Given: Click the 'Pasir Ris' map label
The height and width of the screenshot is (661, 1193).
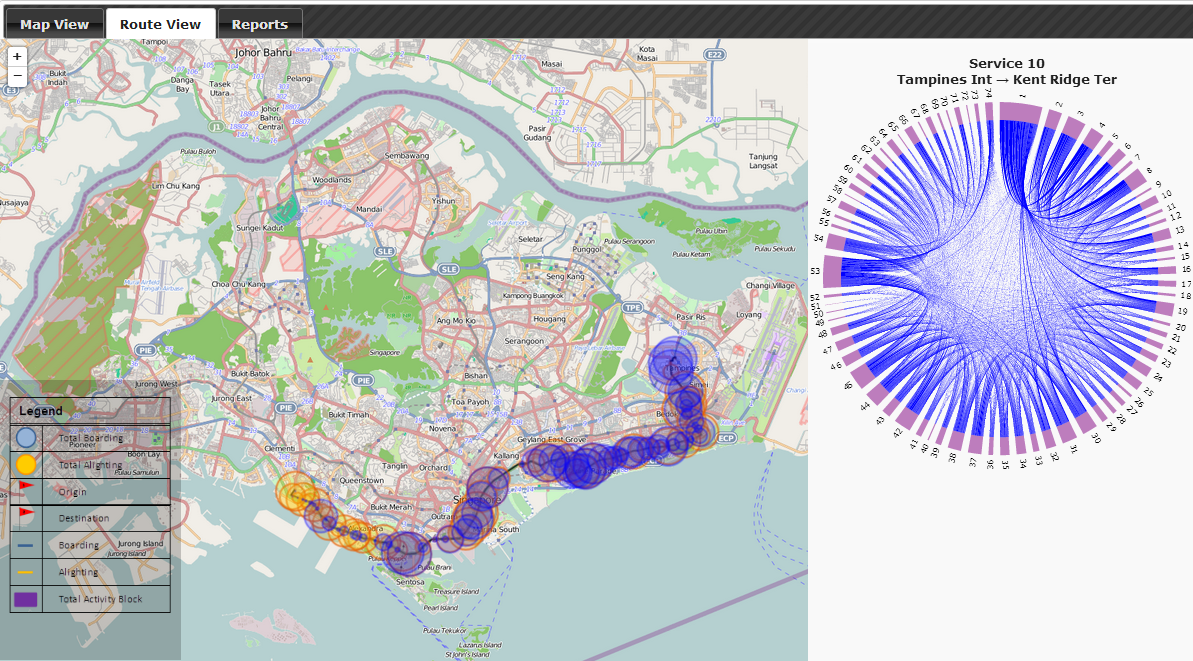Looking at the screenshot, I should 690,317.
